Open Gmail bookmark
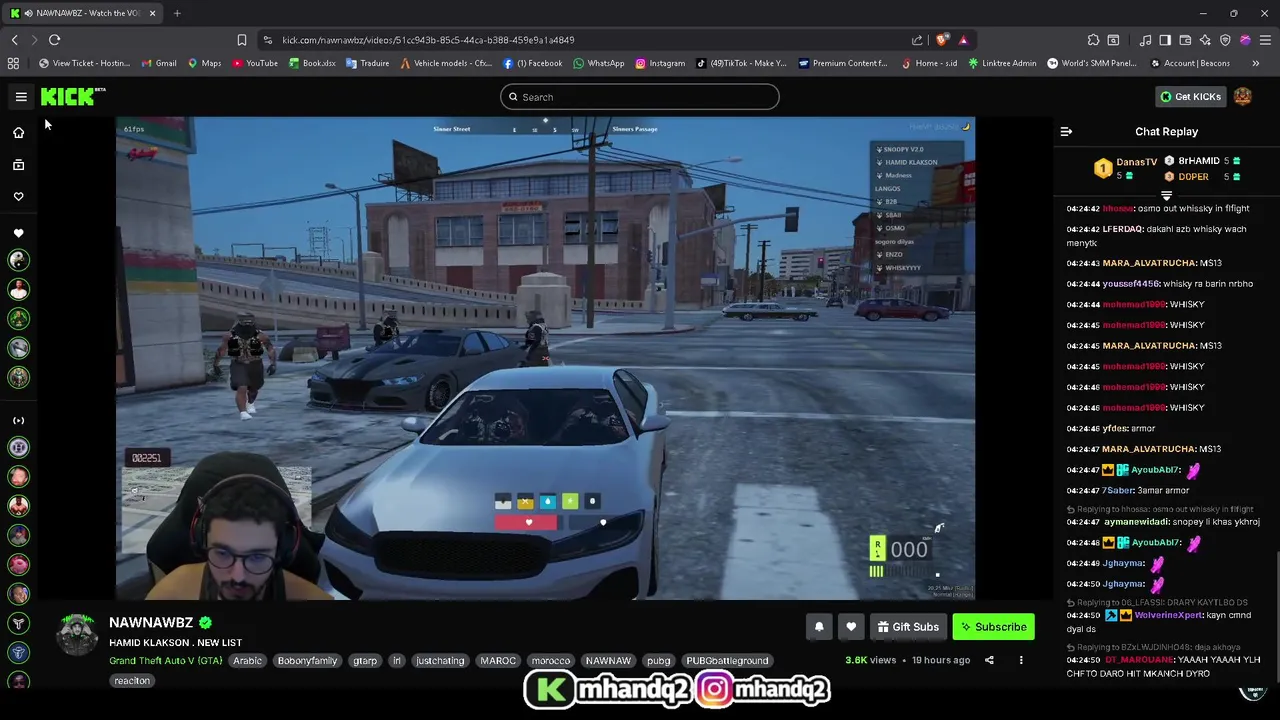Image resolution: width=1280 pixels, height=720 pixels. 158,63
